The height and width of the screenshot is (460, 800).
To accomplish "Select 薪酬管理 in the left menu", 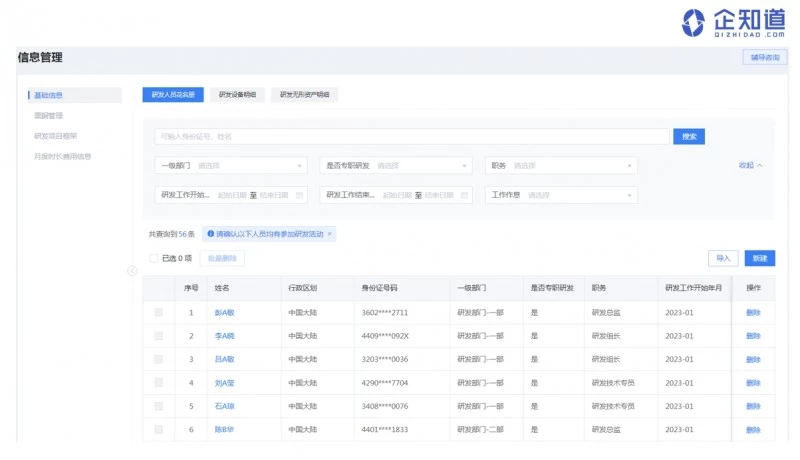I will point(48,115).
